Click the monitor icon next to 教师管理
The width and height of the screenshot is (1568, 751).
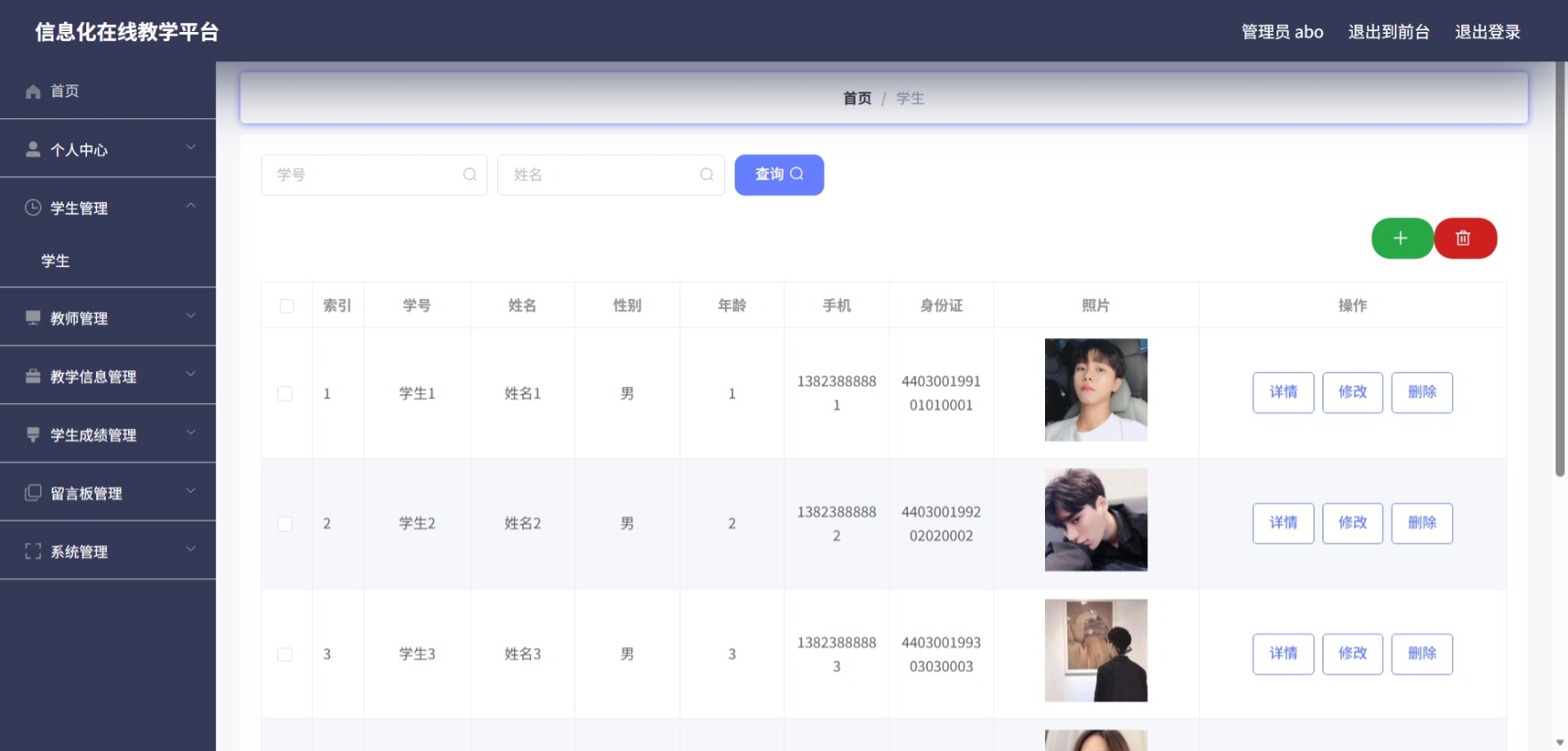point(33,318)
